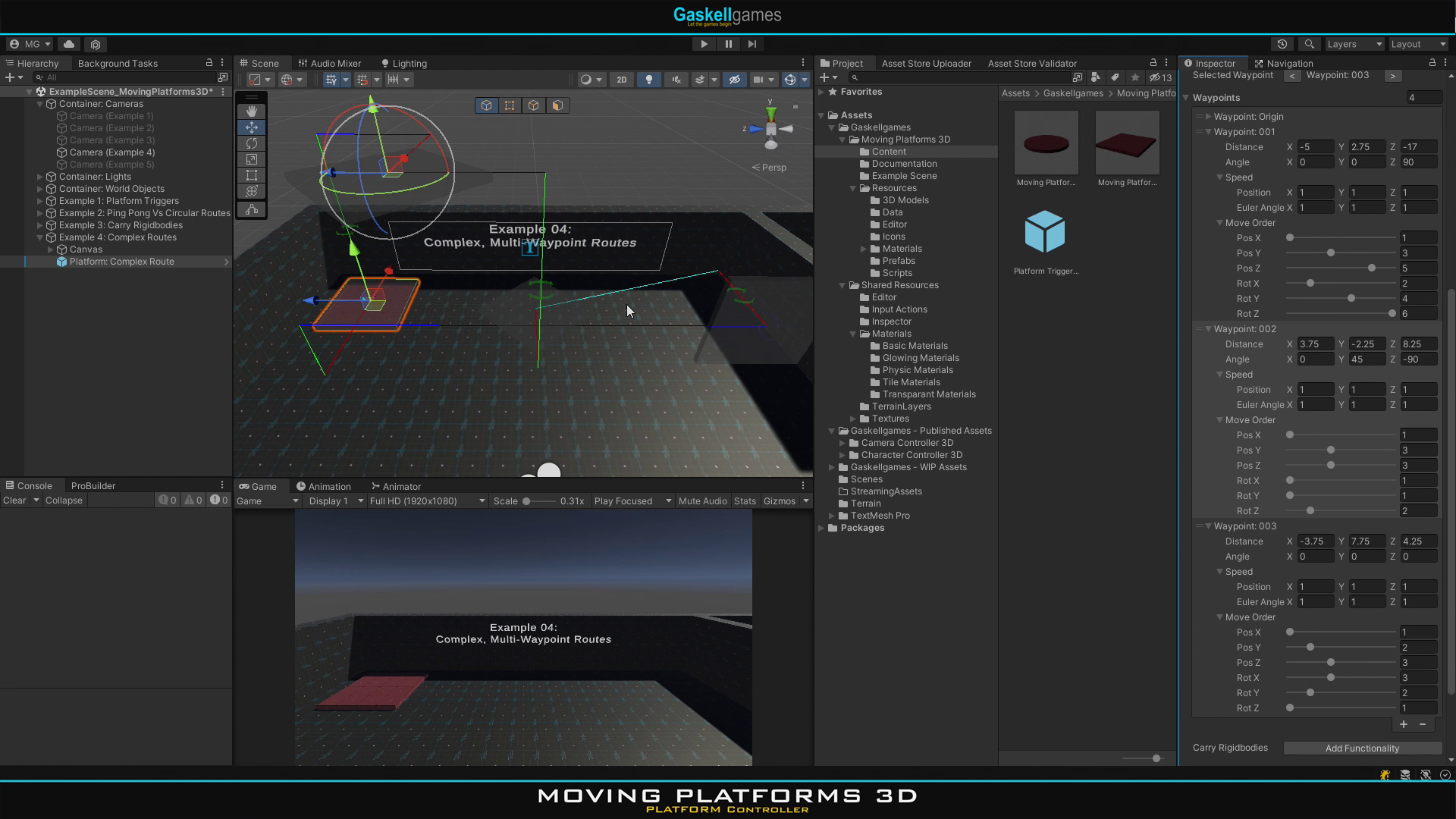Switch to the Navigation tab
This screenshot has height=819, width=1456.
1284,64
